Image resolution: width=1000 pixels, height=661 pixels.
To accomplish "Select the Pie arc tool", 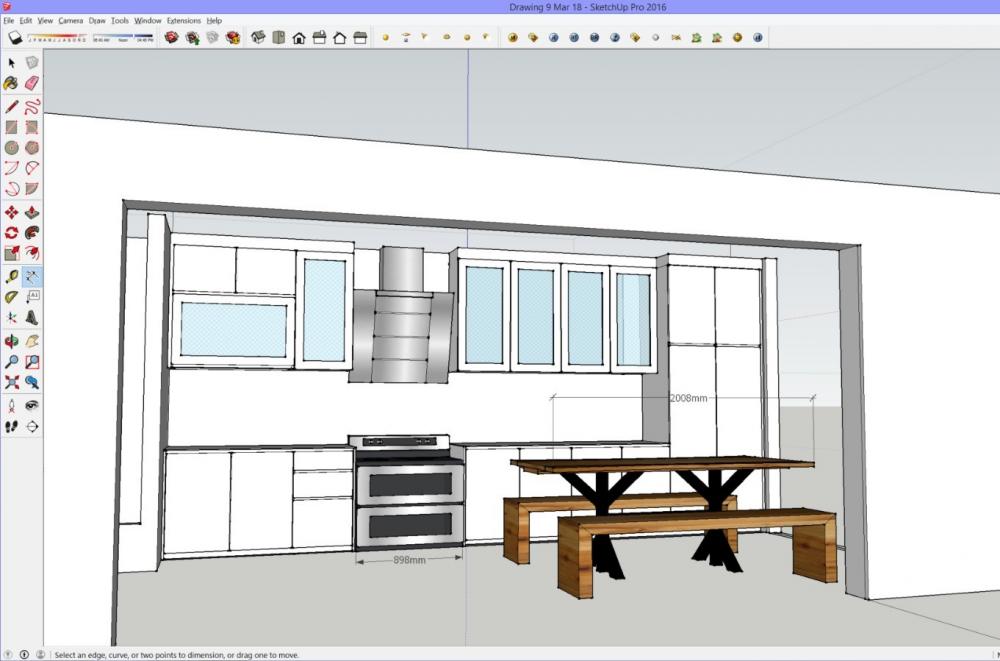I will pos(32,189).
